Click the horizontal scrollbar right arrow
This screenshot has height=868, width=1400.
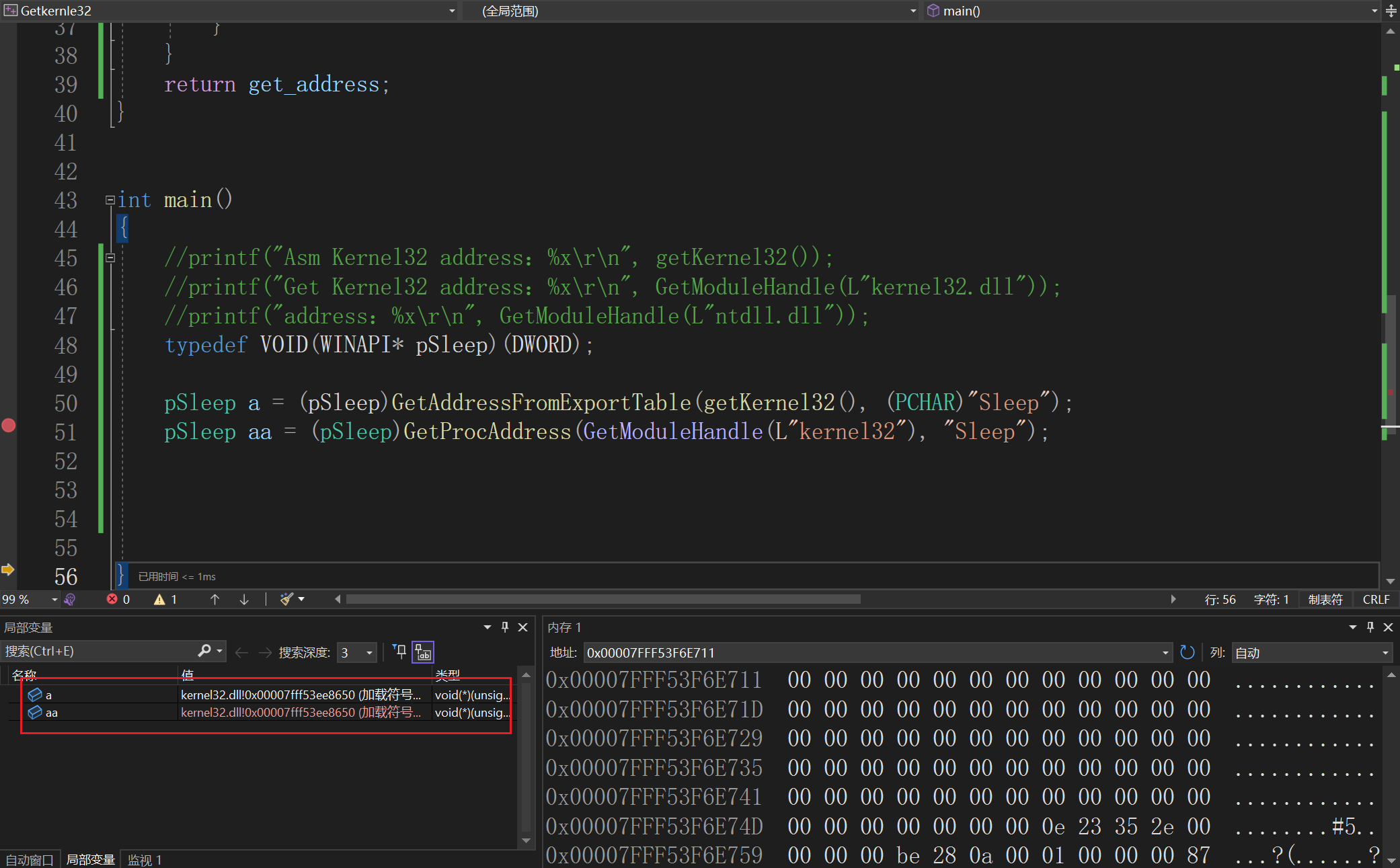tap(1173, 599)
